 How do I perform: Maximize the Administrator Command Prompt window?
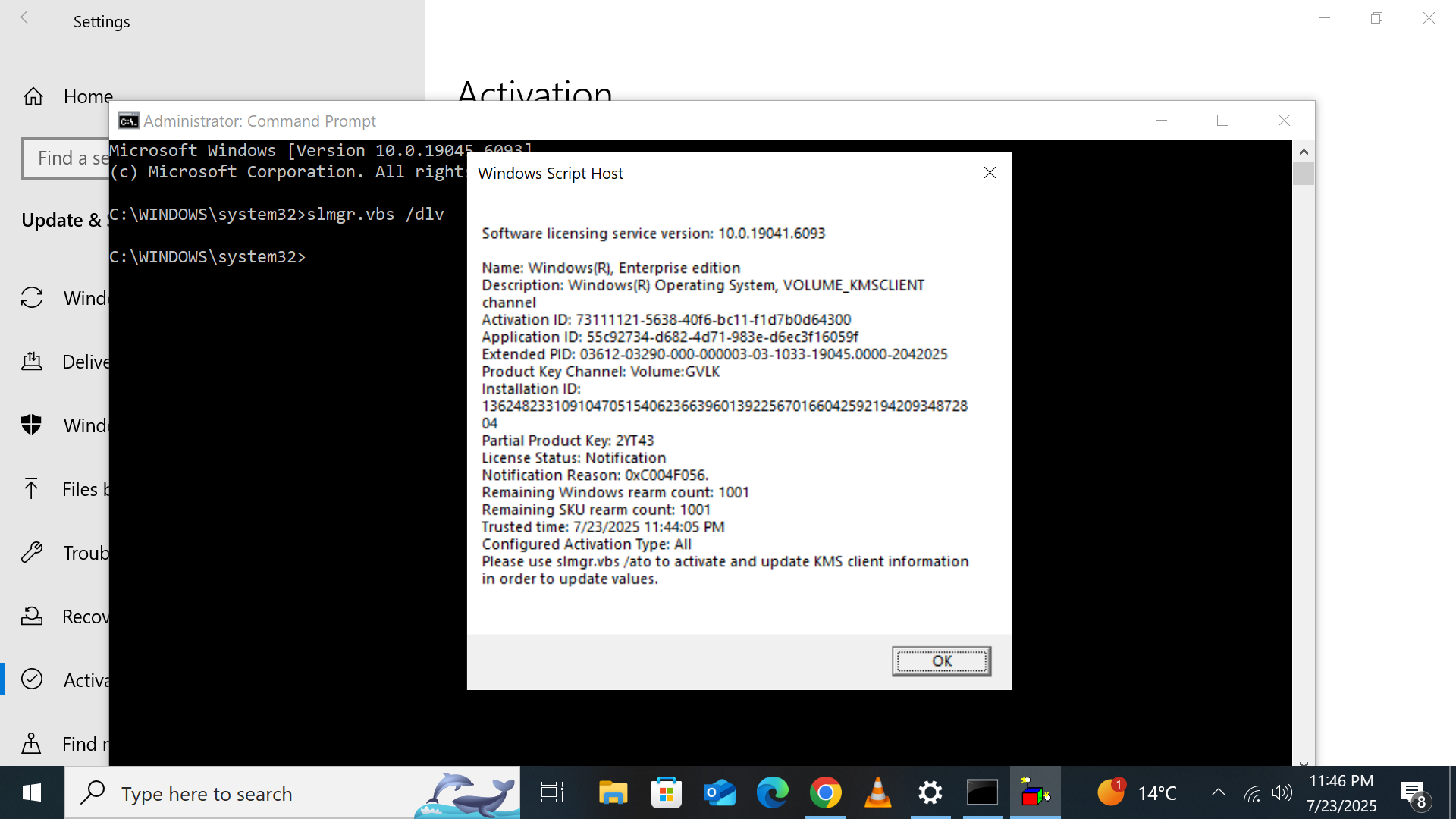click(x=1222, y=121)
